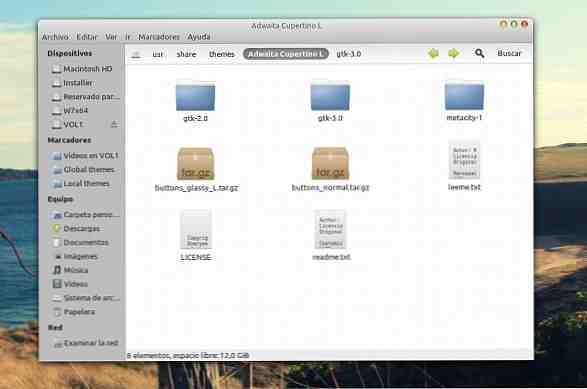Click the Buscar button
This screenshot has height=389, width=587.
point(509,53)
